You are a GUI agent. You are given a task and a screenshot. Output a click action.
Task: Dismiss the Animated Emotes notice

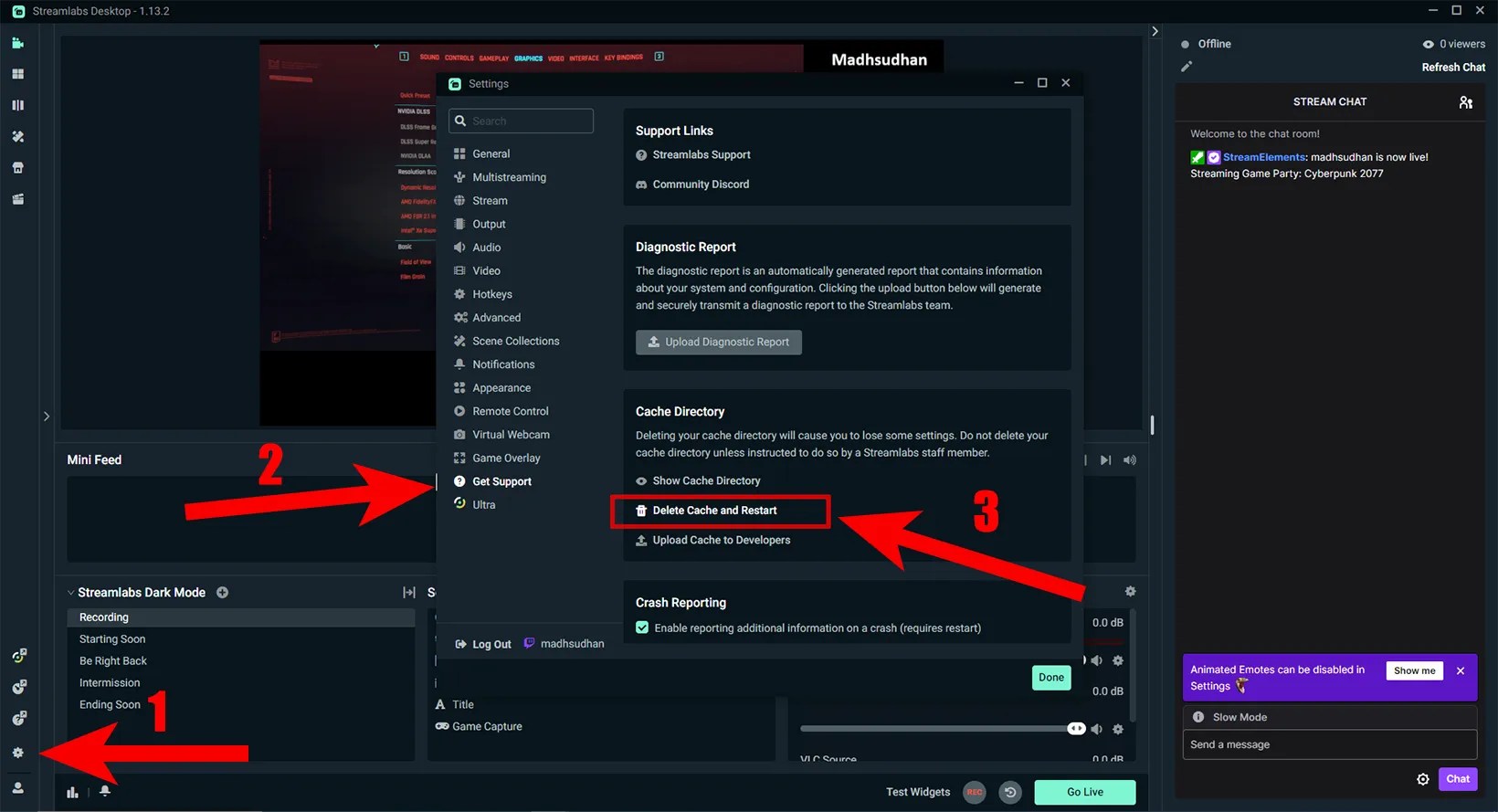pos(1461,670)
